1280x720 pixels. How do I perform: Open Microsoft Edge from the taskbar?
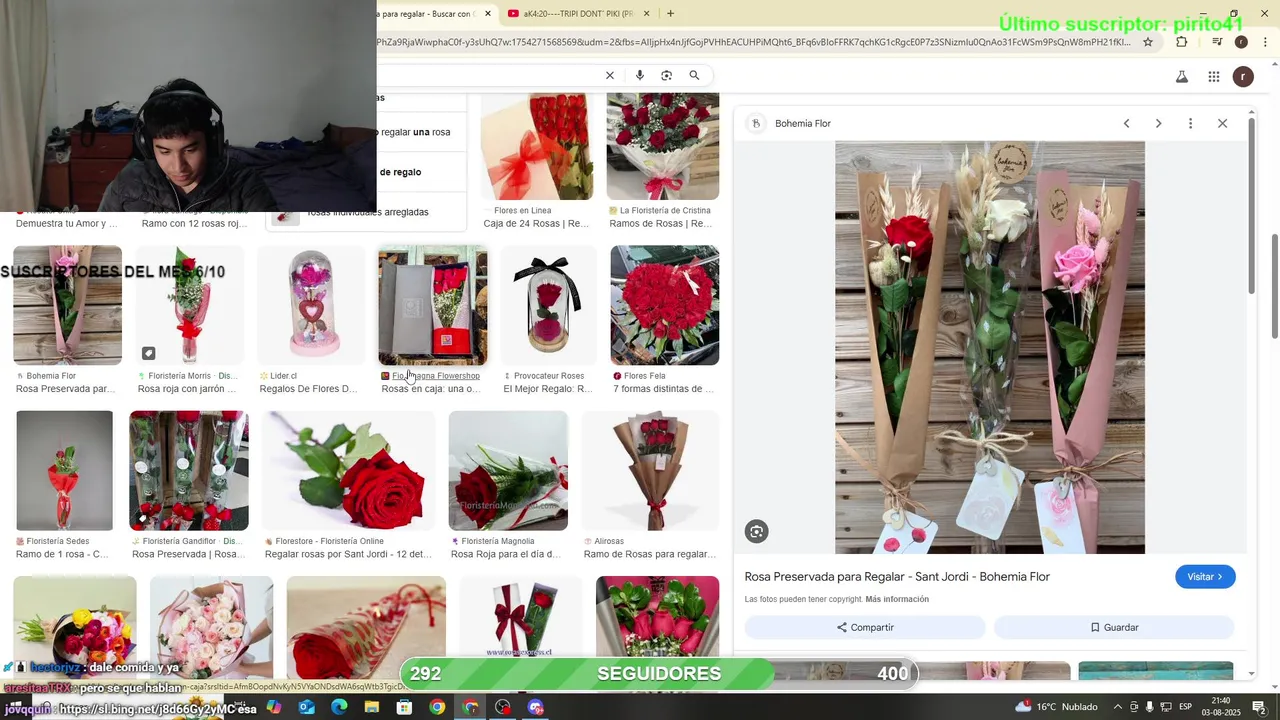[x=339, y=707]
